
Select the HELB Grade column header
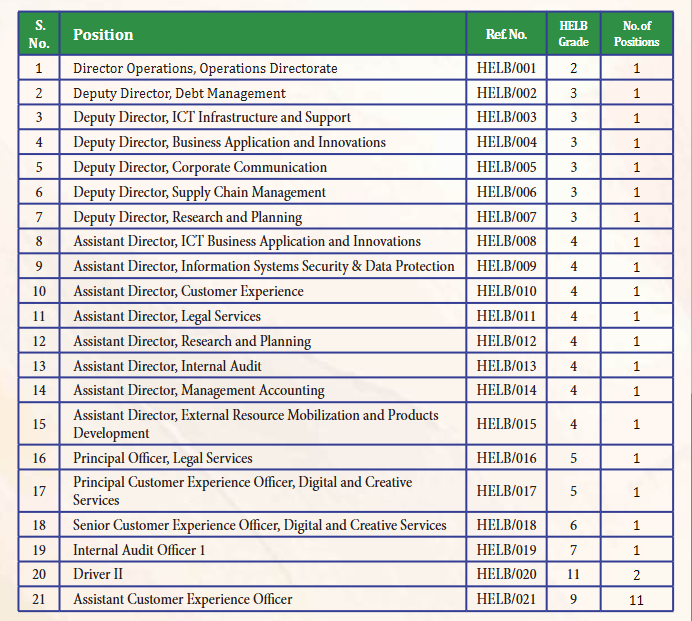573,34
